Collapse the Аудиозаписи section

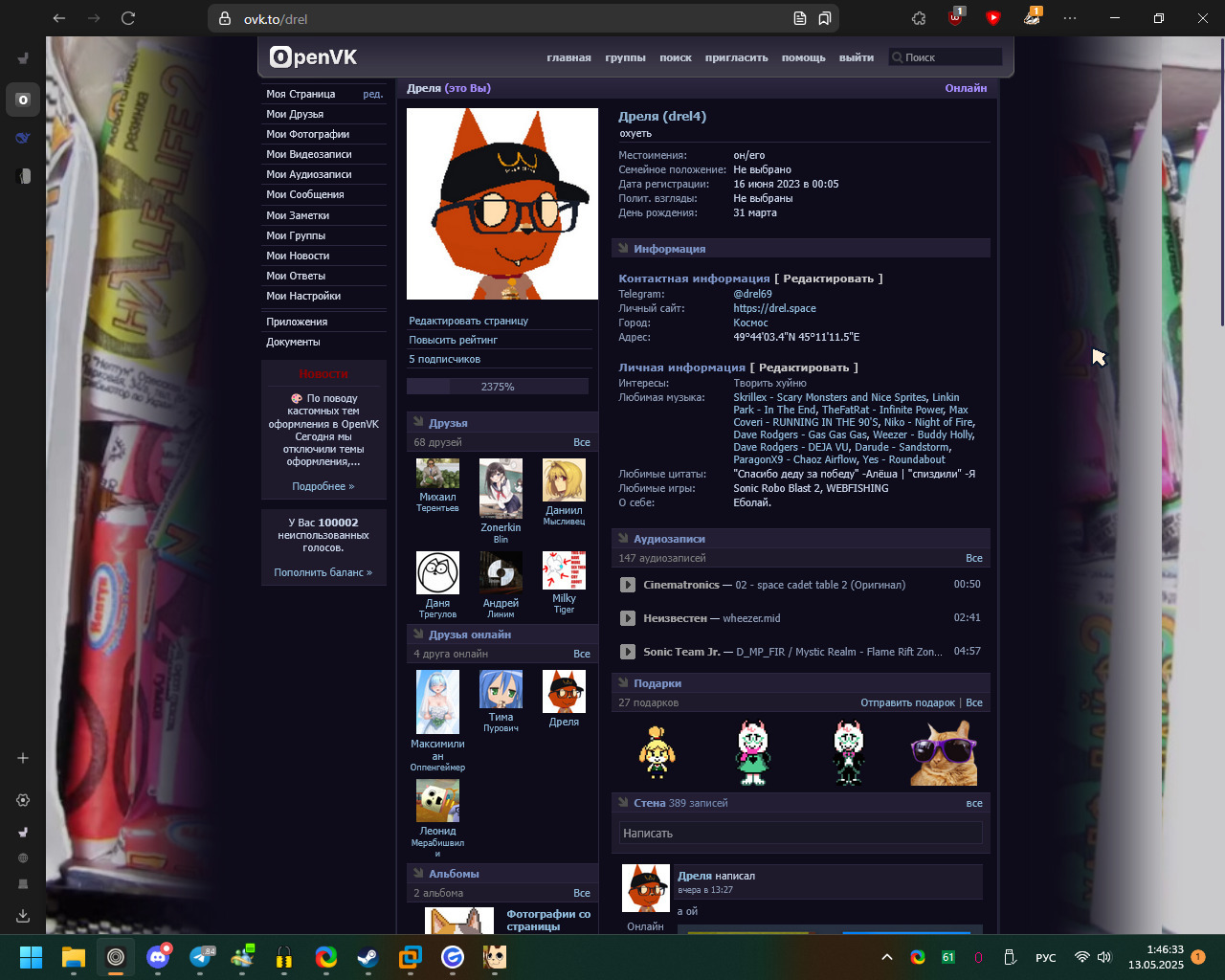tap(624, 538)
